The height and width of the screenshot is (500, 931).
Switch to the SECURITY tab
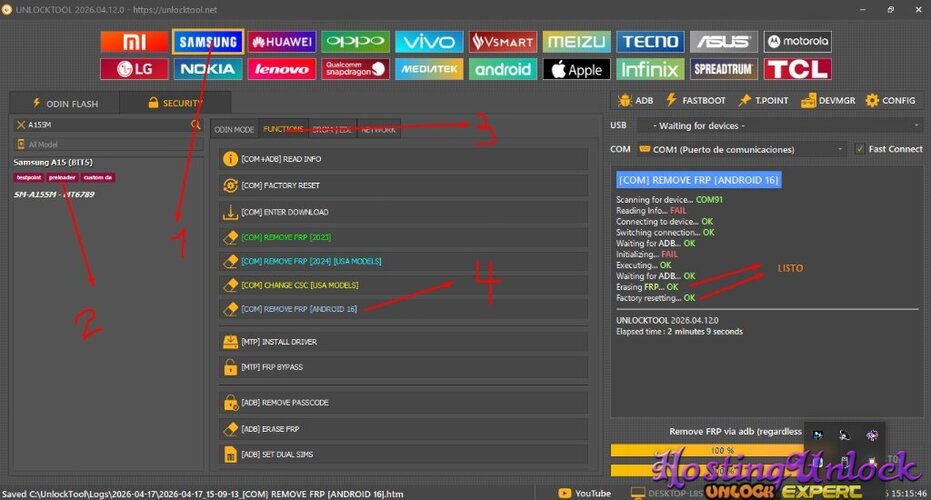pyautogui.click(x=175, y=103)
